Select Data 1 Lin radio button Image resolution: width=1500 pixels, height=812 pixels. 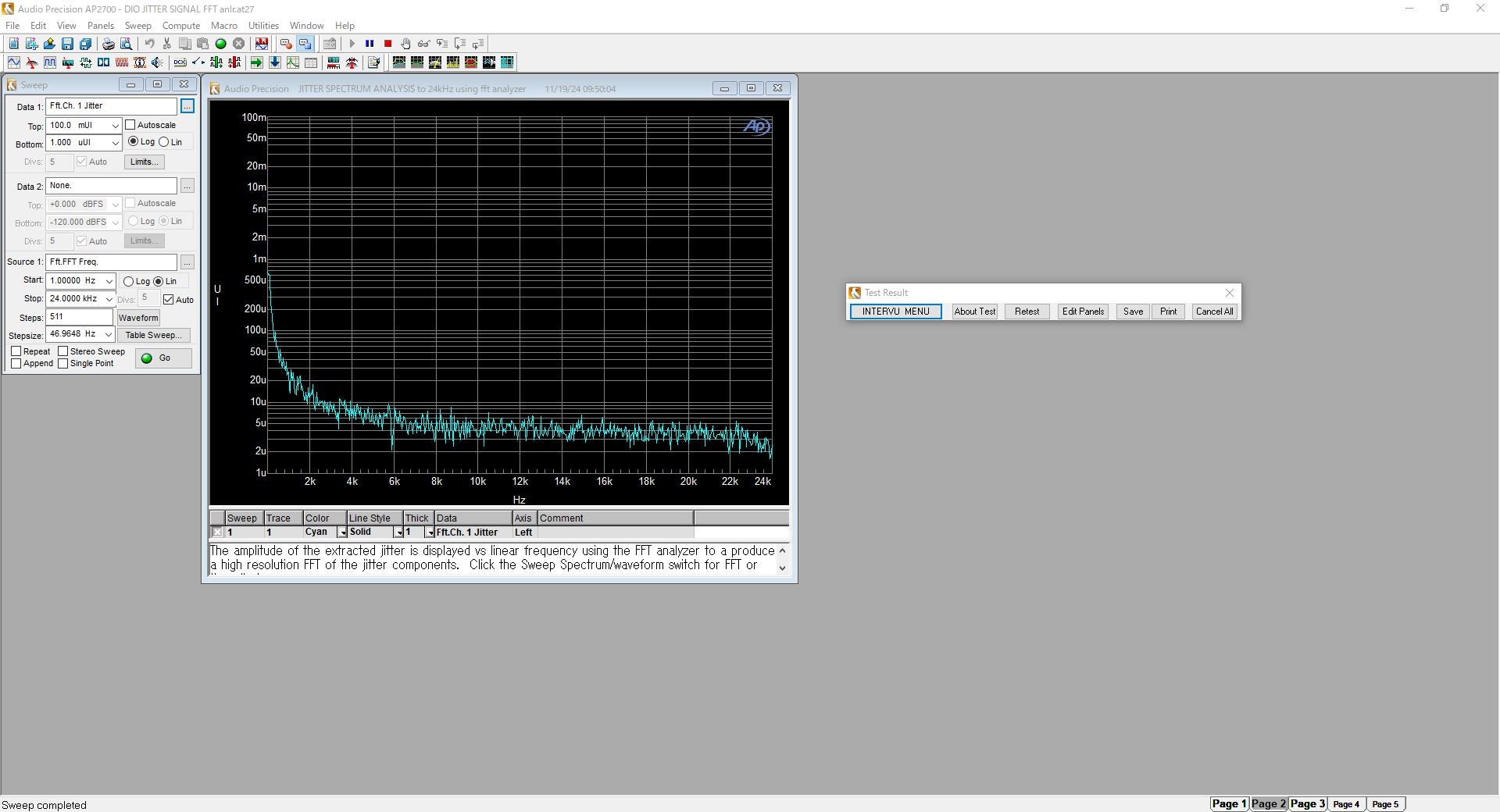pos(163,141)
